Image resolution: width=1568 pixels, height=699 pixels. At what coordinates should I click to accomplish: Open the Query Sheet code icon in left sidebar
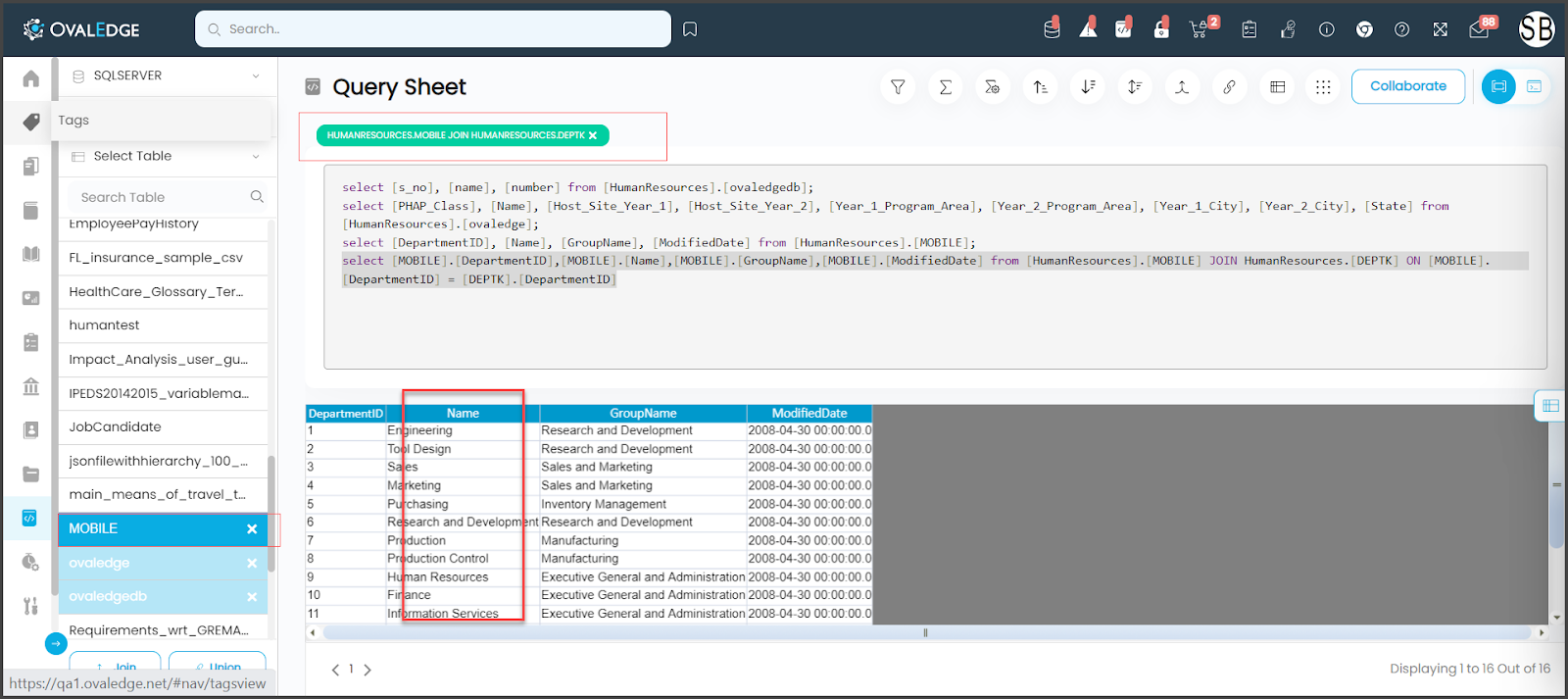pos(29,518)
